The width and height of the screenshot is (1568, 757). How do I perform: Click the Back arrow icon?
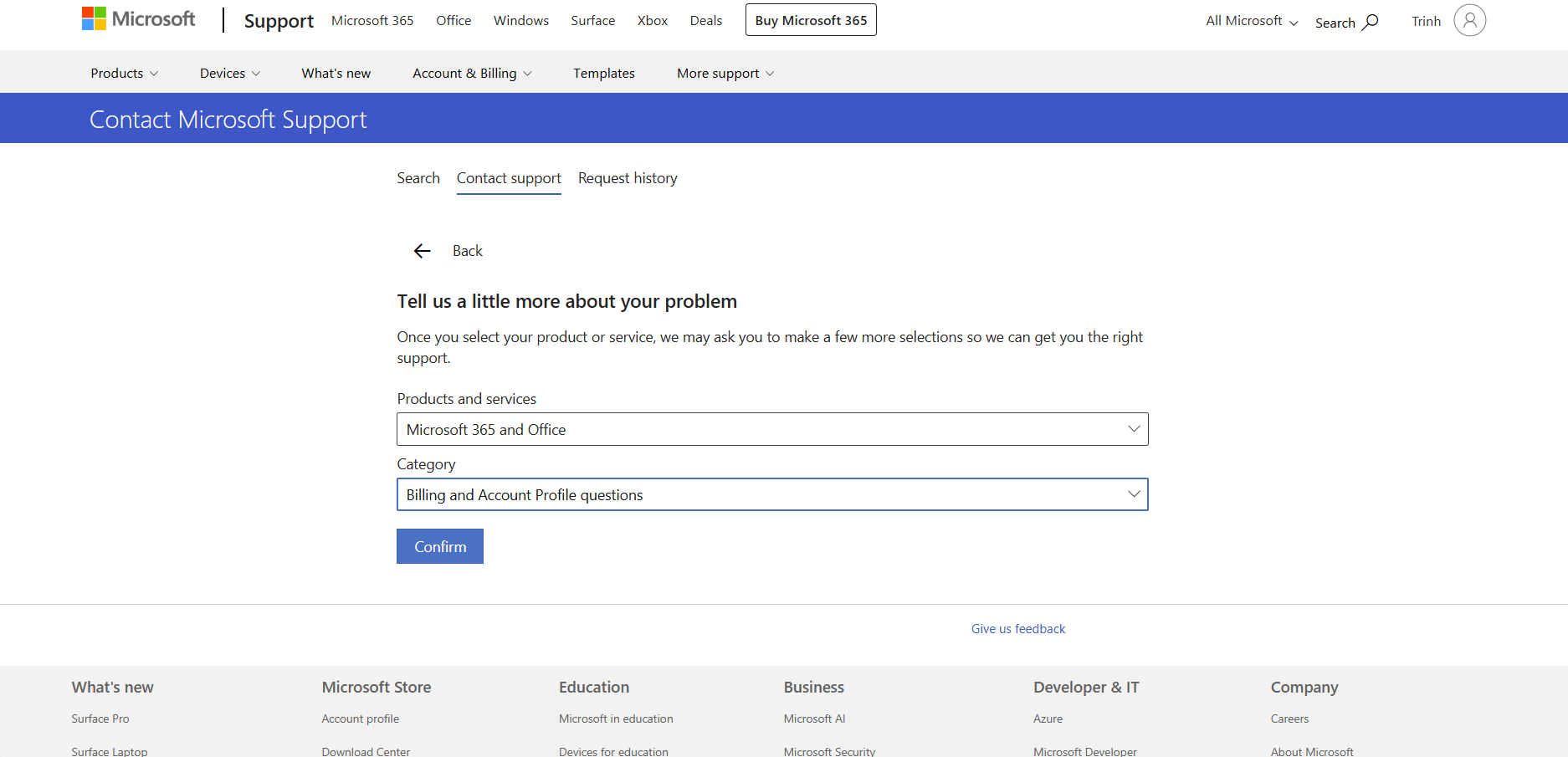422,251
